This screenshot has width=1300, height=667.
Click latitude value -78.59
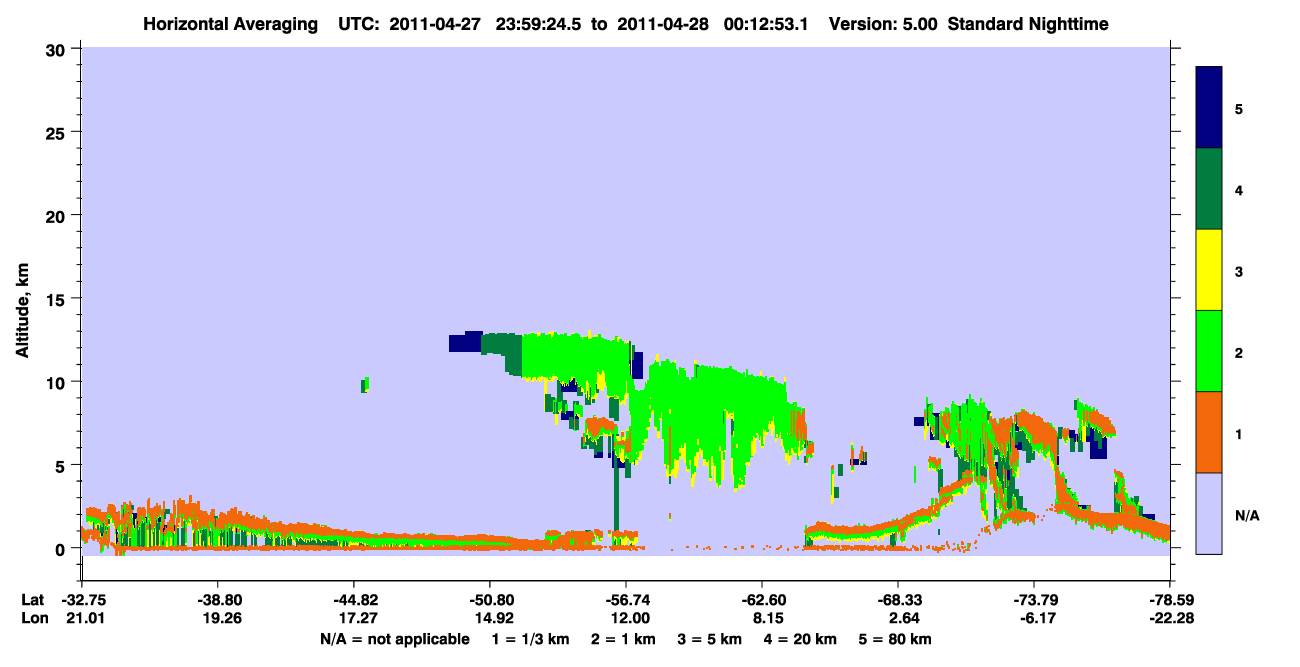[x=1169, y=601]
